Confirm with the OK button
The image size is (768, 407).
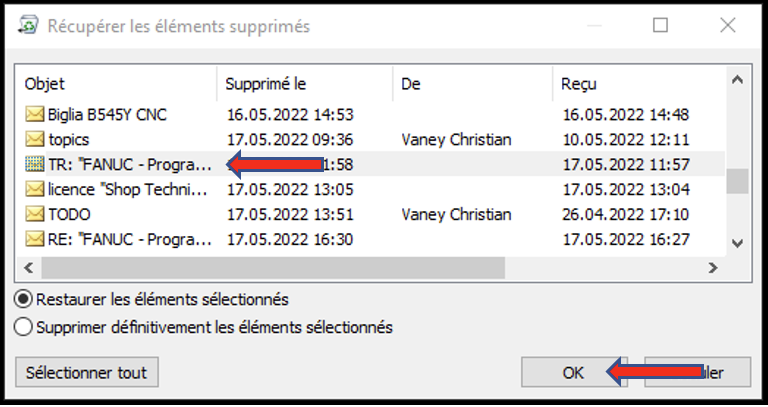pyautogui.click(x=574, y=373)
